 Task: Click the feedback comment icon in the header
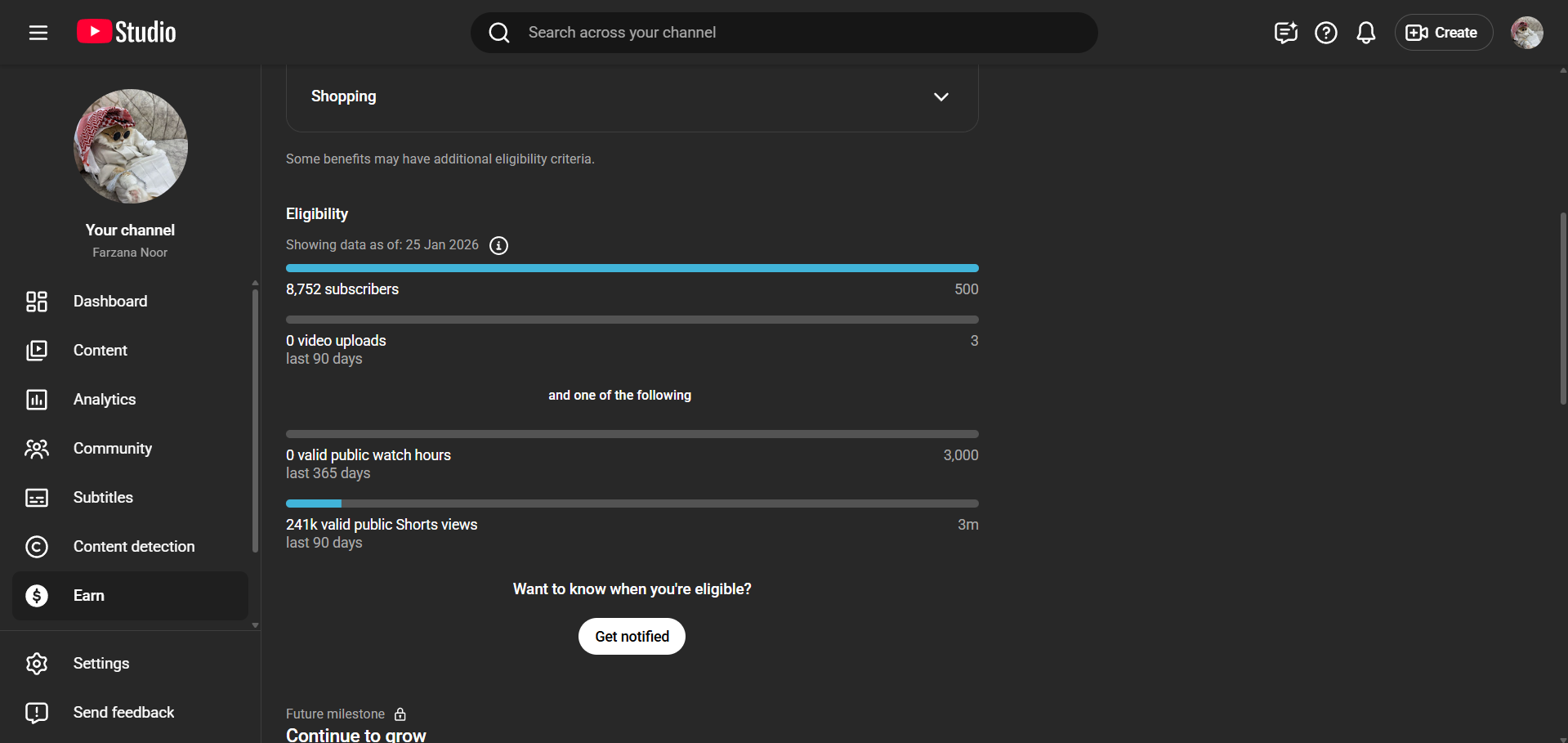click(1285, 33)
